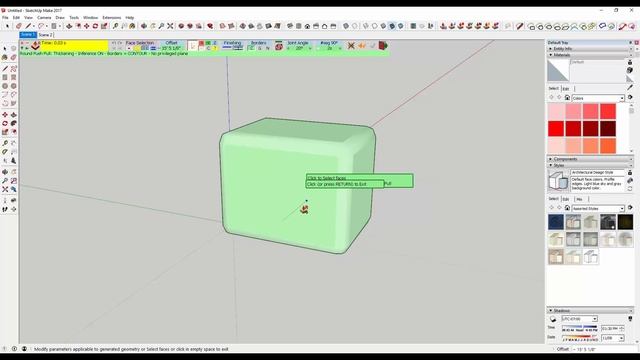The height and width of the screenshot is (360, 640).
Task: Expand the Components panel
Action: click(590, 159)
